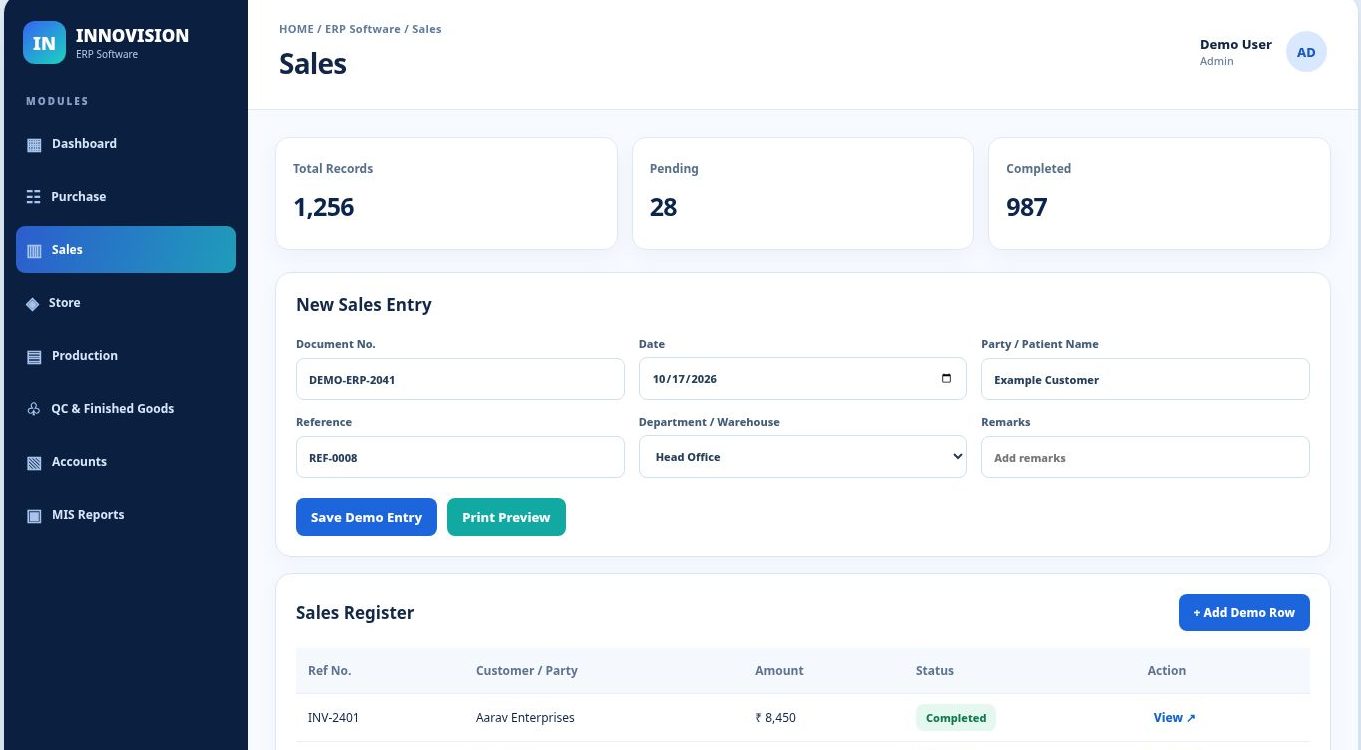Click the AD user avatar
The width and height of the screenshot is (1361, 750).
pos(1306,52)
